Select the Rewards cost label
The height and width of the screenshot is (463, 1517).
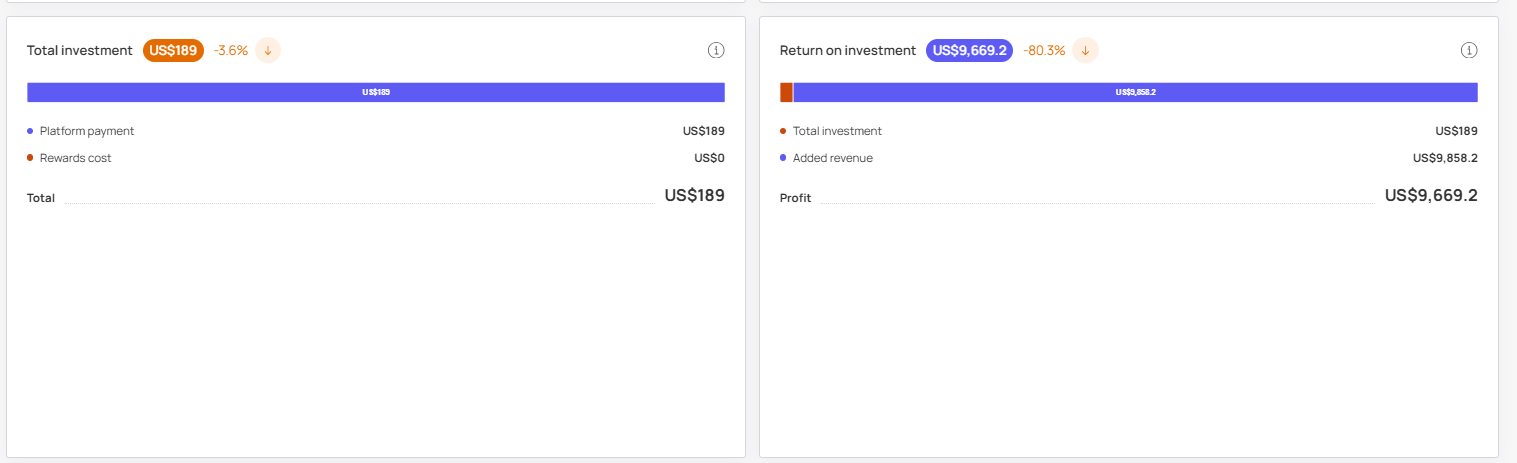click(76, 158)
